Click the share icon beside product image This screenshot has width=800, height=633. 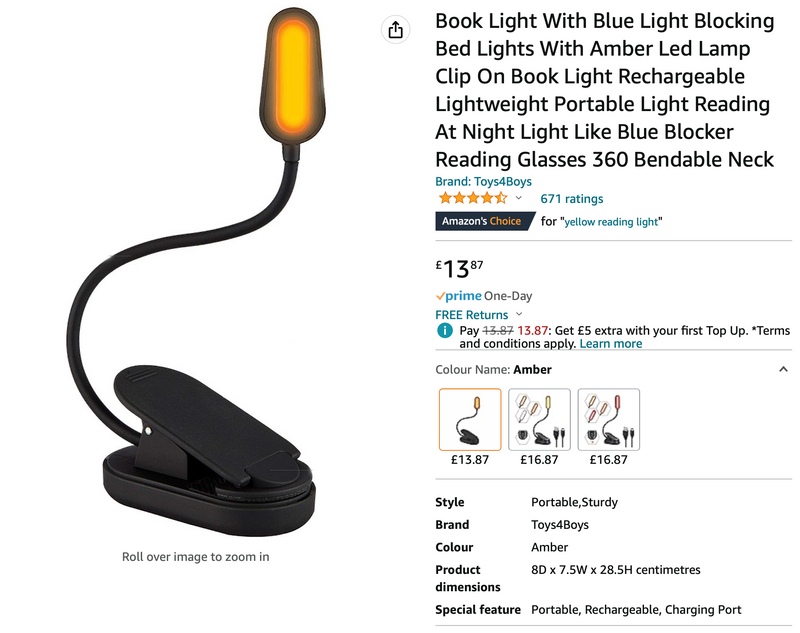(x=395, y=30)
